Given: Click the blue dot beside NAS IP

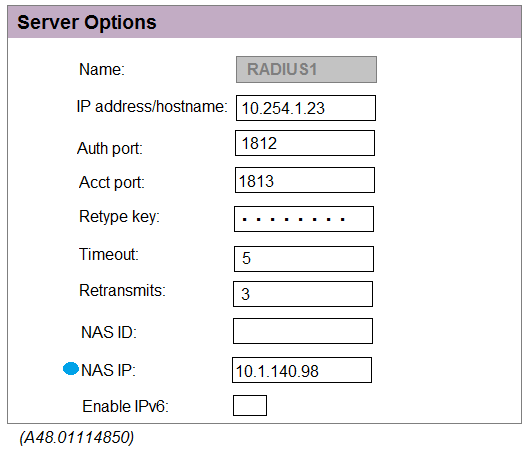Looking at the screenshot, I should point(71,369).
